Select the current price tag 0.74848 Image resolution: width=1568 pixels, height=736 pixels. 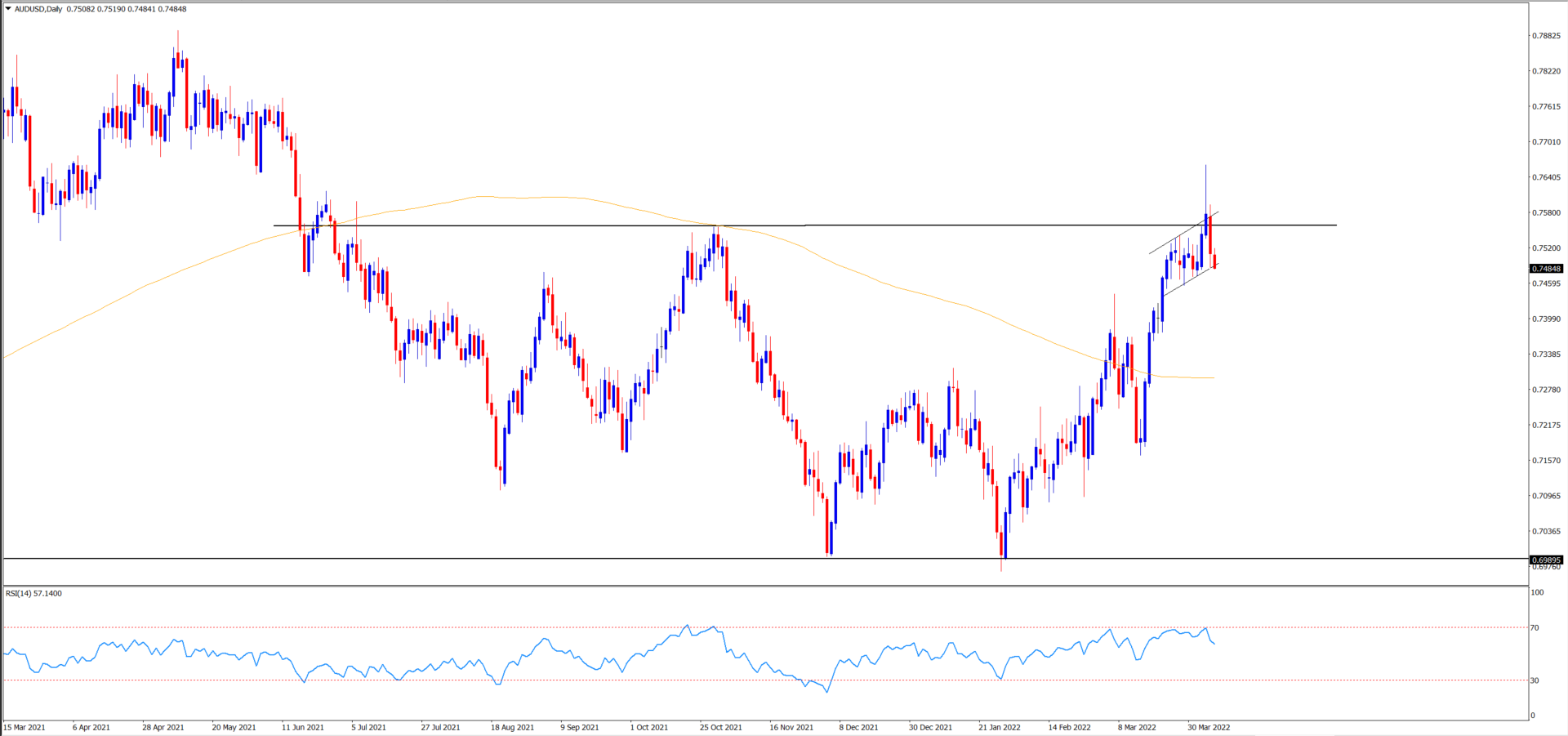click(x=1545, y=269)
